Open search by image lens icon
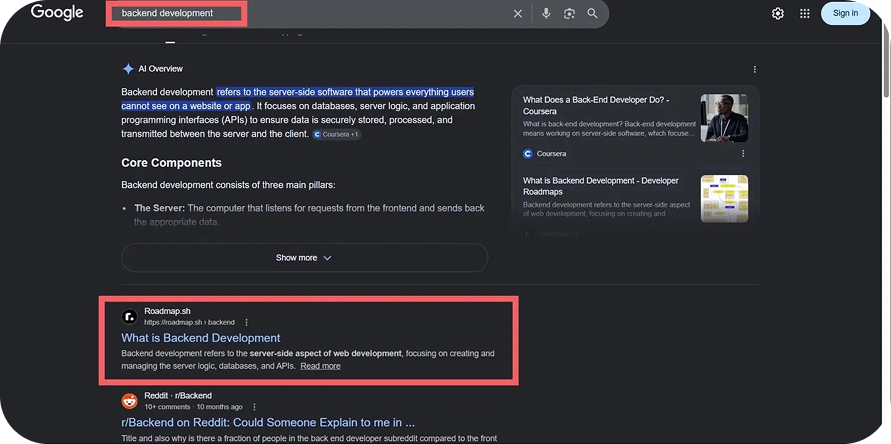 (x=569, y=13)
